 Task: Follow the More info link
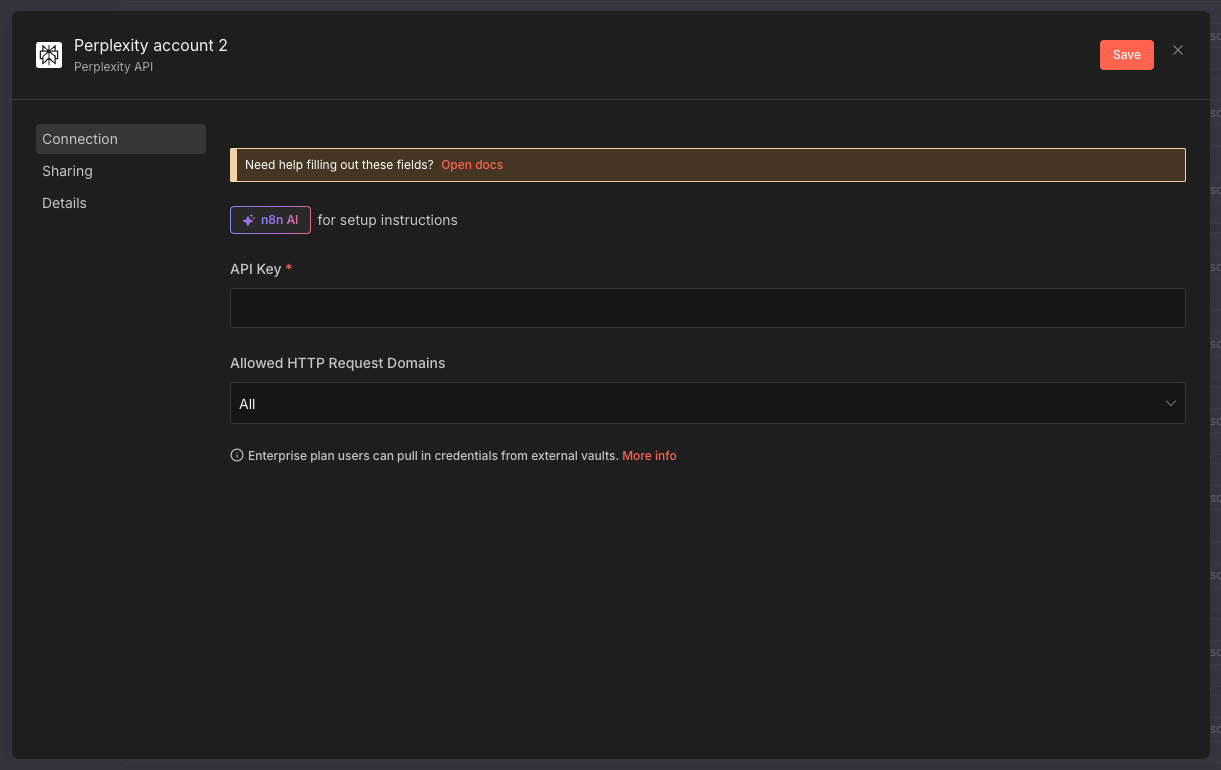(649, 456)
